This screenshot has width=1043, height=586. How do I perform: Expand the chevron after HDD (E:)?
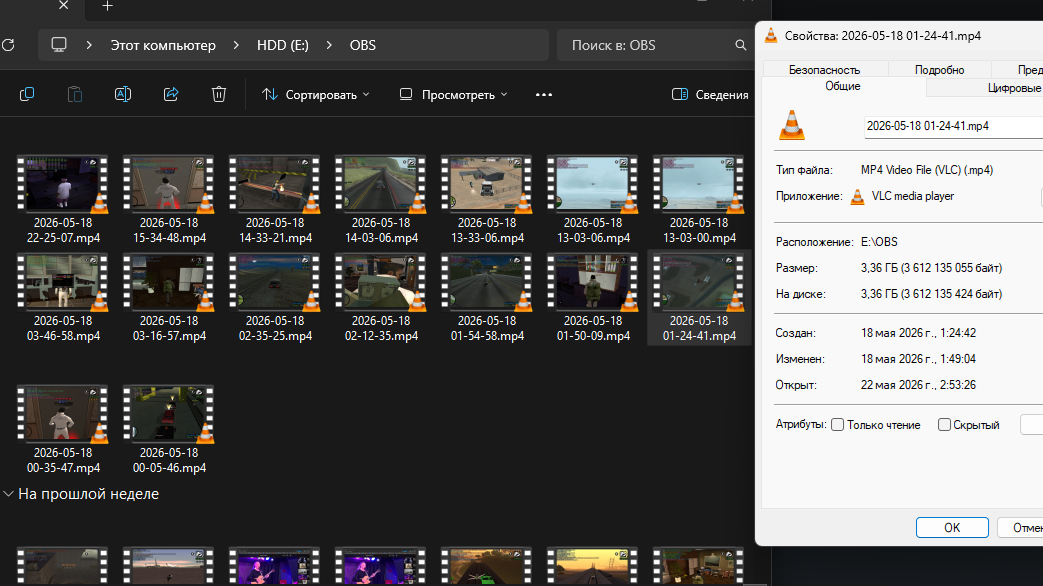pyautogui.click(x=329, y=45)
